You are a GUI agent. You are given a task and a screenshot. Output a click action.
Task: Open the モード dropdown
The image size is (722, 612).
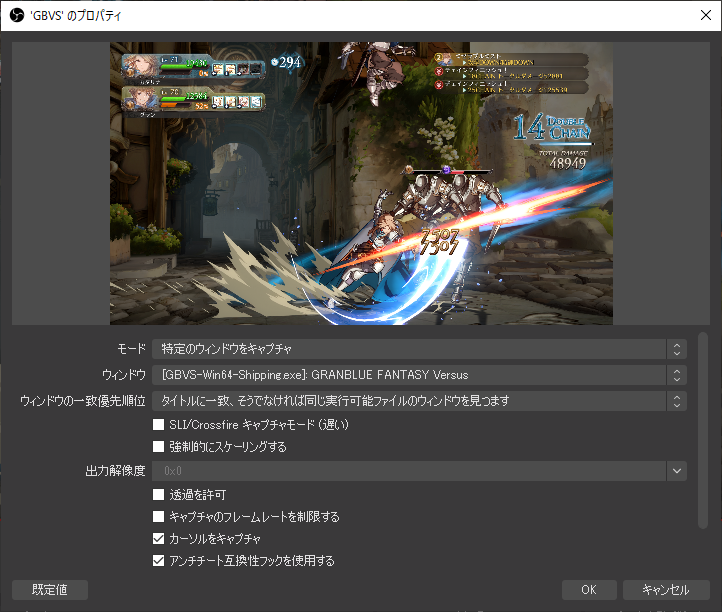[419, 349]
